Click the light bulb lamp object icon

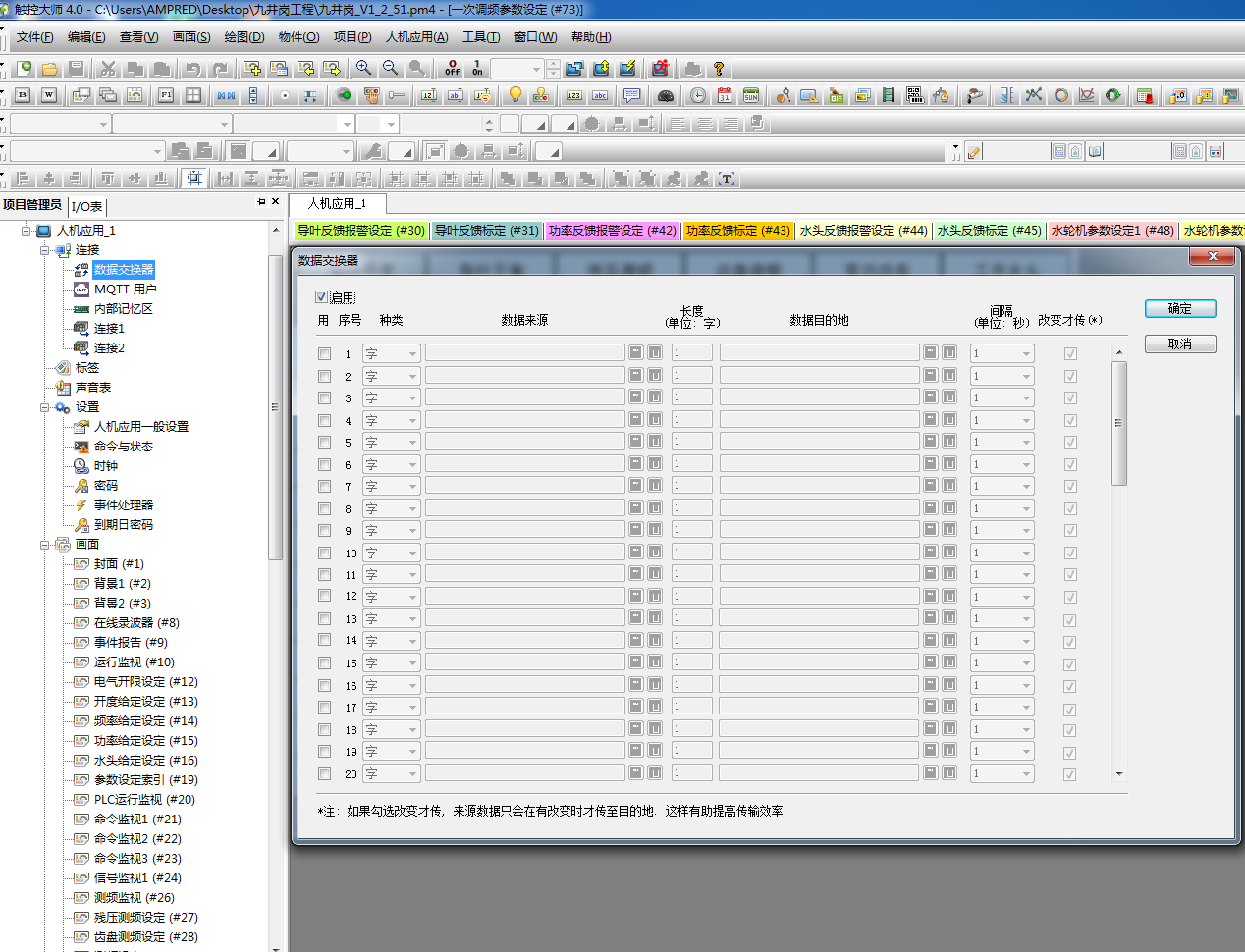point(514,95)
